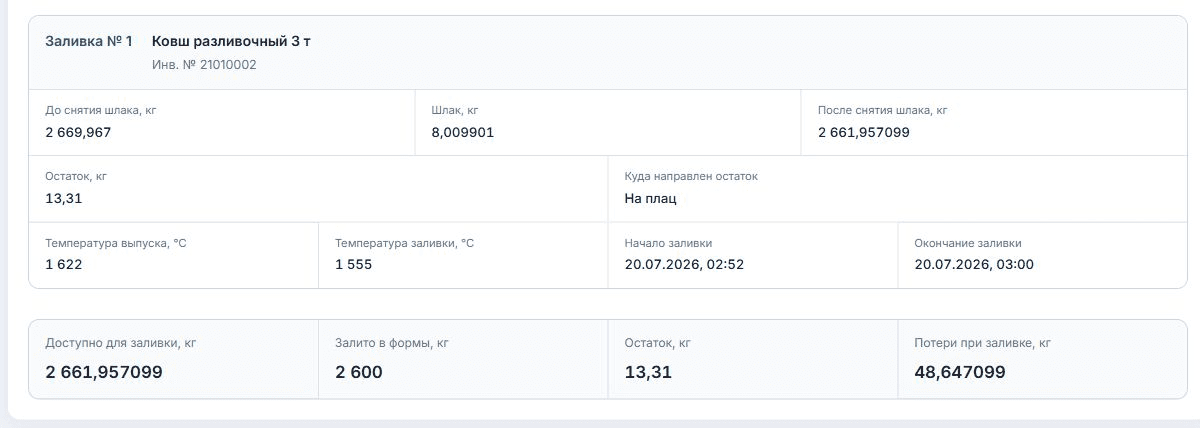Click the label 'После снятия шлака, кг'
The width and height of the screenshot is (1200, 428).
(882, 110)
